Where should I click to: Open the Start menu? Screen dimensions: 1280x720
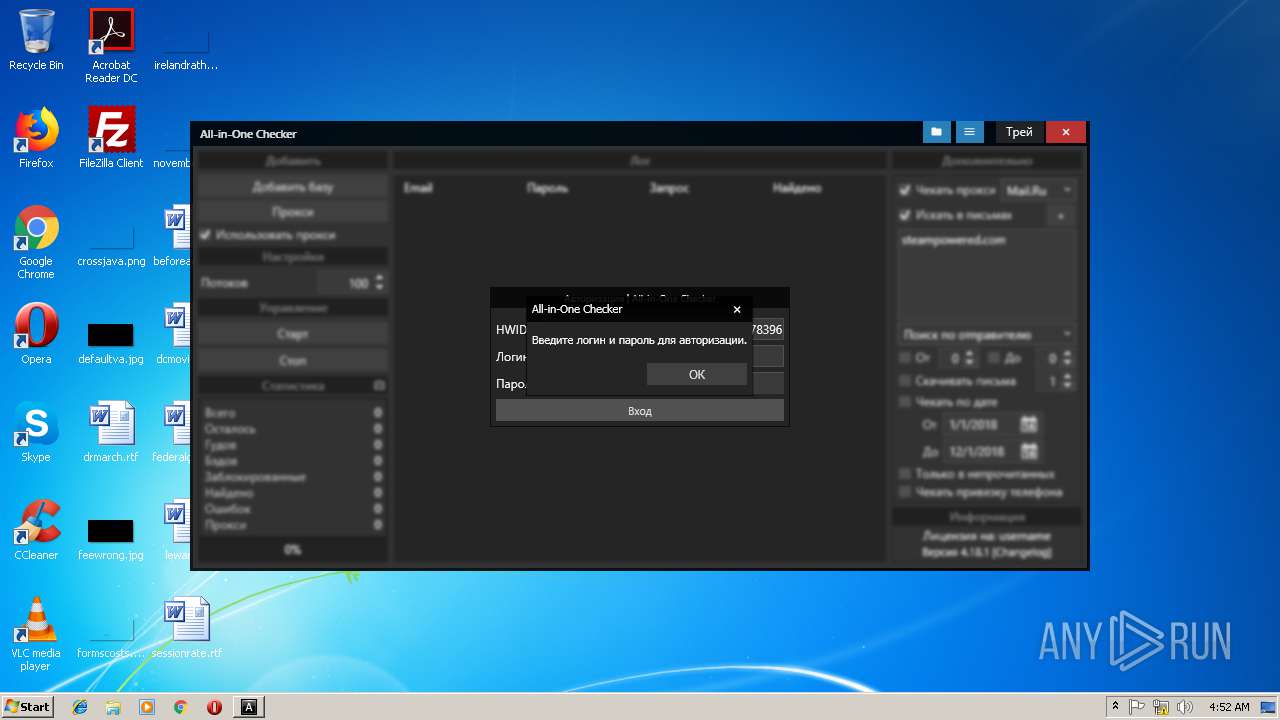(x=28, y=706)
